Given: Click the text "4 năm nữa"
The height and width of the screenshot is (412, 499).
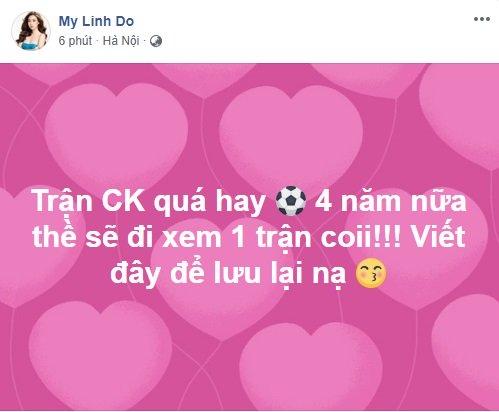Looking at the screenshot, I should pos(391,201).
